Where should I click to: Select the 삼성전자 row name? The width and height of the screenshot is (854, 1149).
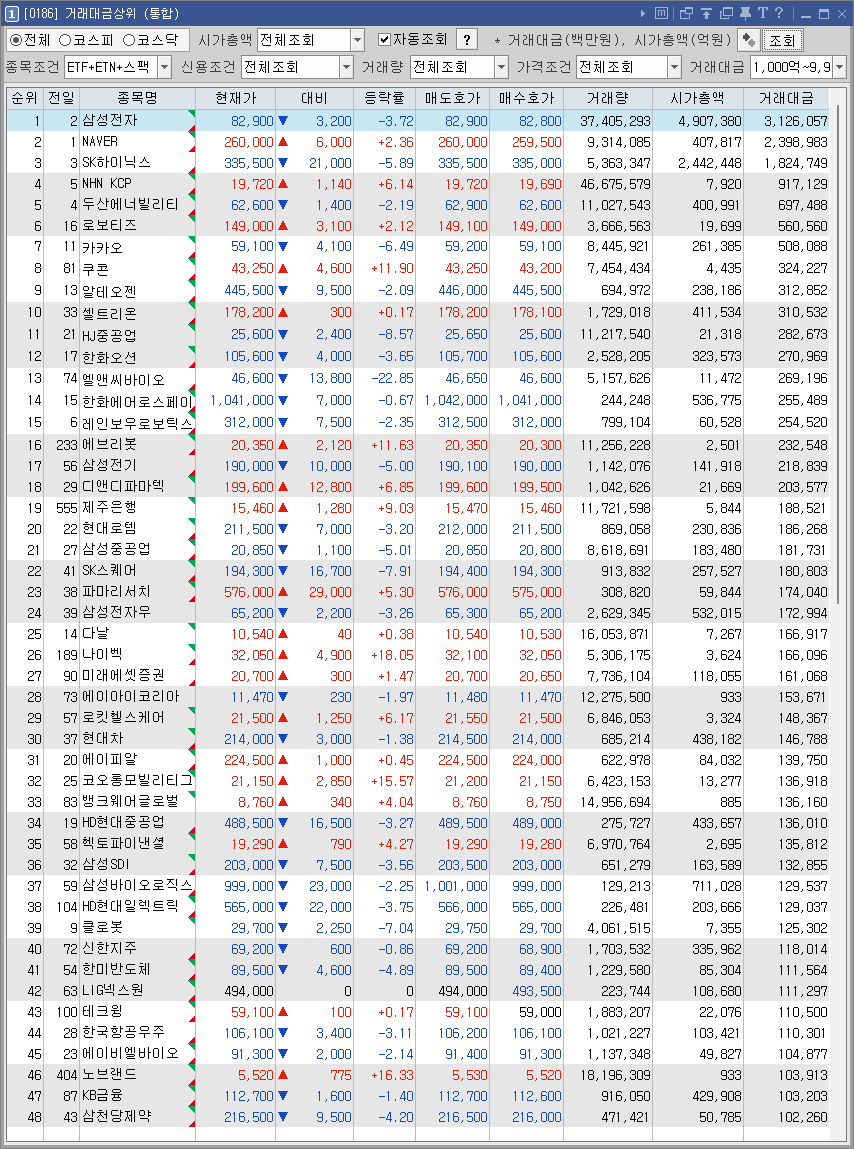point(110,120)
